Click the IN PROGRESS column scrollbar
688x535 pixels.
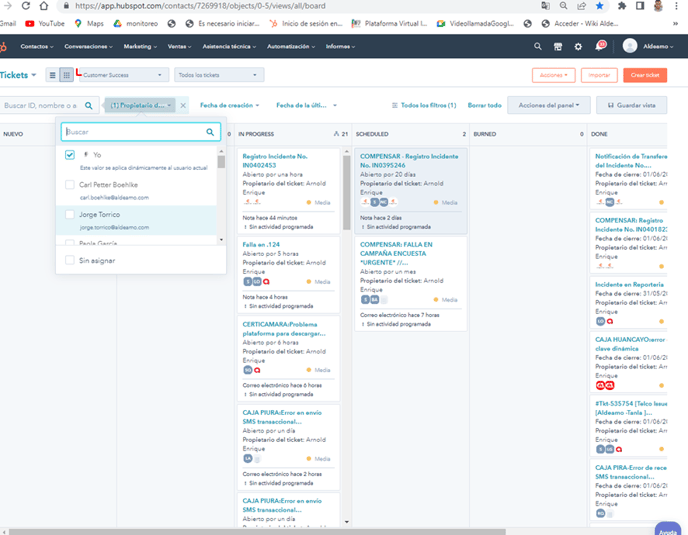coord(347,193)
